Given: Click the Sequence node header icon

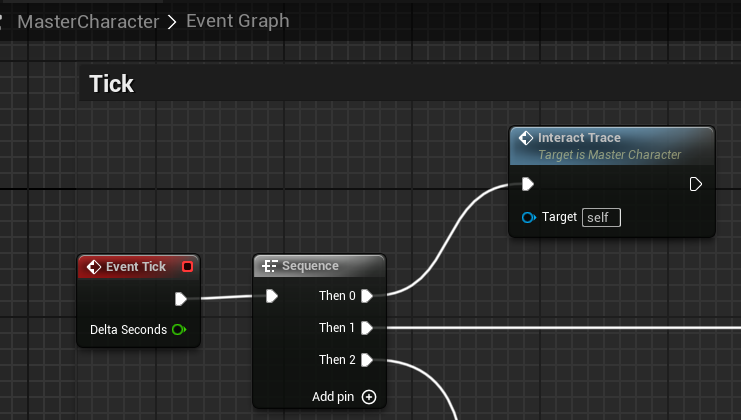Looking at the screenshot, I should coord(269,266).
